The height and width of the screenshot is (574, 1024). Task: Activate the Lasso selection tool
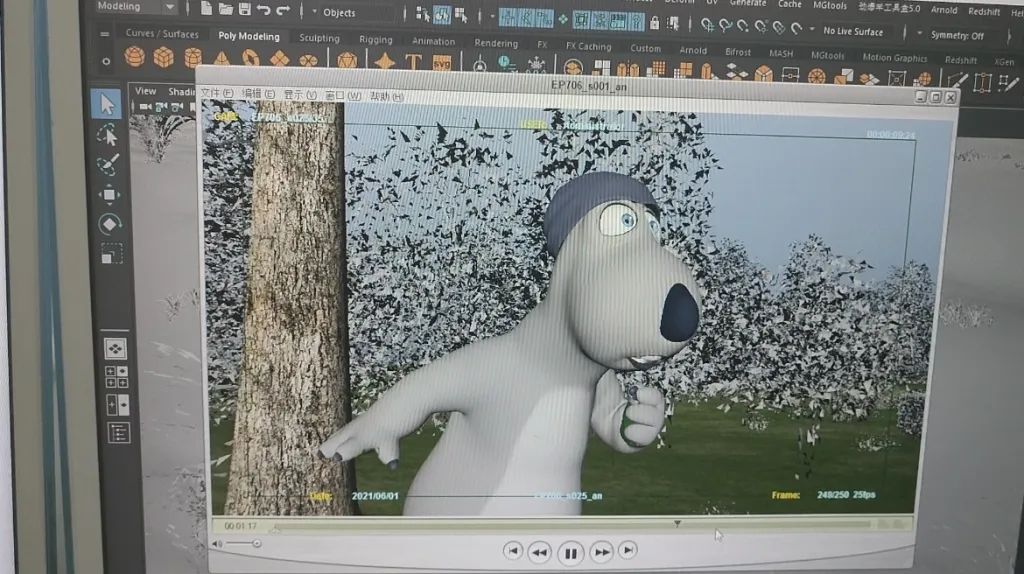pyautogui.click(x=108, y=134)
